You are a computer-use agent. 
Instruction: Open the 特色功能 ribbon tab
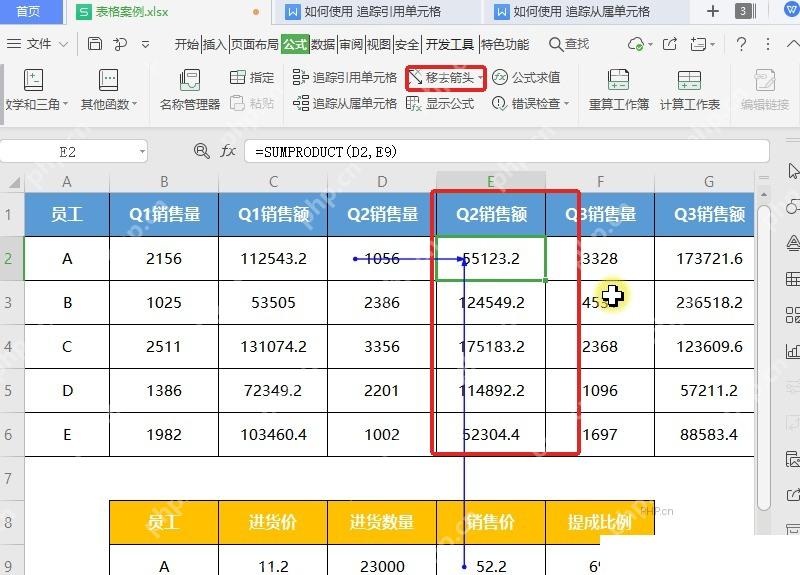coord(505,45)
